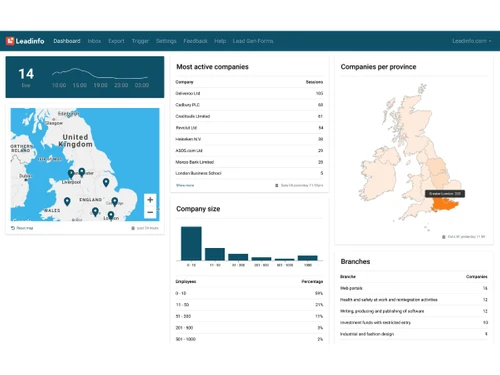500x375 pixels.
Task: Click the map pin near Wales border
Action: [67, 201]
